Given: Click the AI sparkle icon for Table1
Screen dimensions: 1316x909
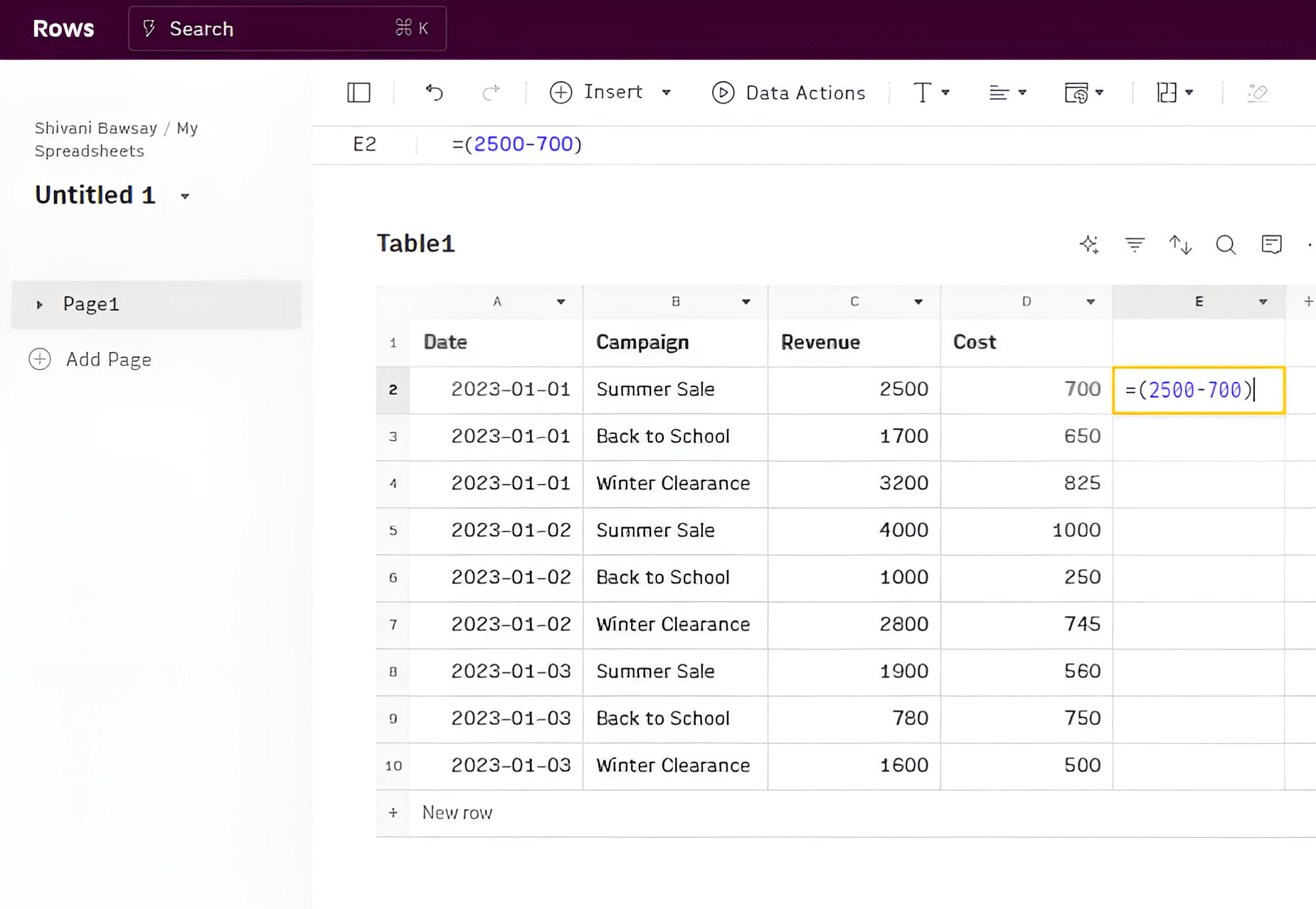Looking at the screenshot, I should click(1089, 245).
